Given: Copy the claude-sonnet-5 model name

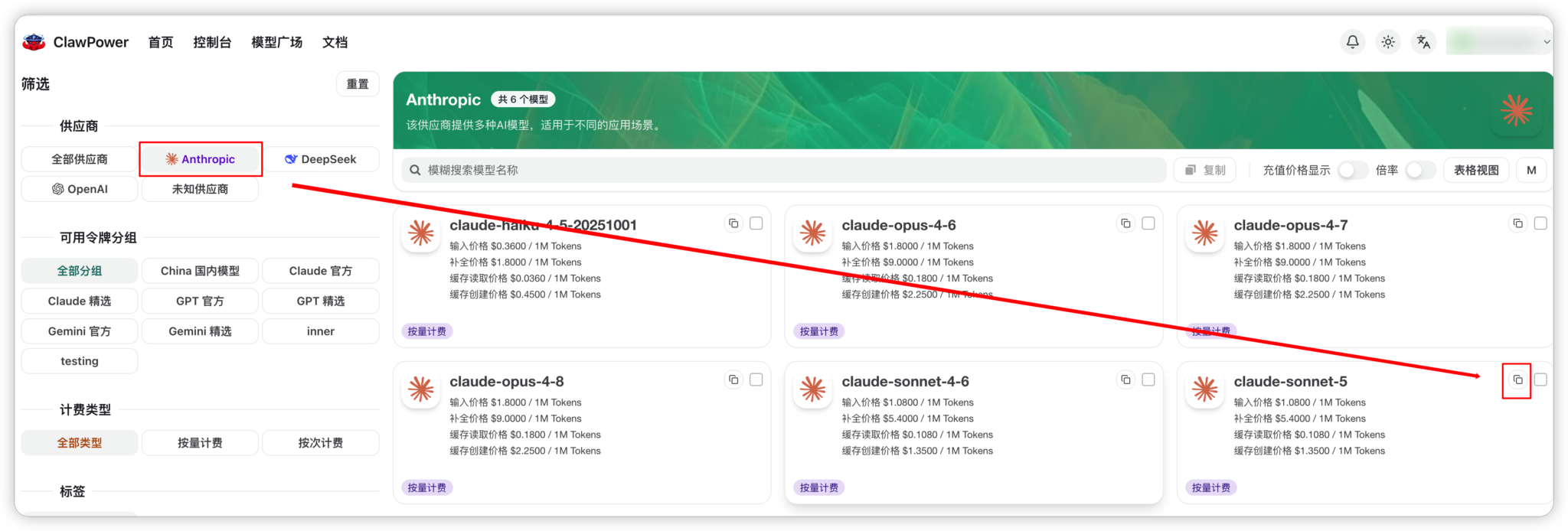Looking at the screenshot, I should pos(1517,380).
